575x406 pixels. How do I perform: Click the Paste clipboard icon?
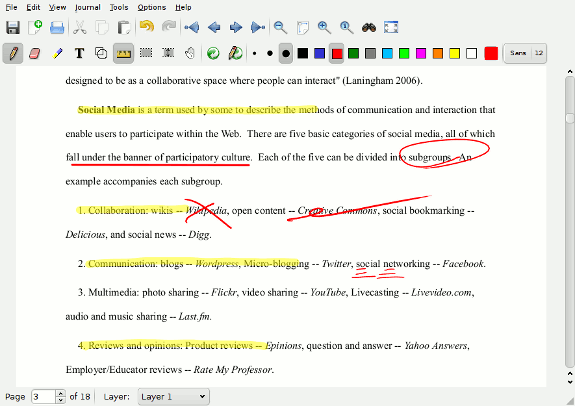(124, 28)
